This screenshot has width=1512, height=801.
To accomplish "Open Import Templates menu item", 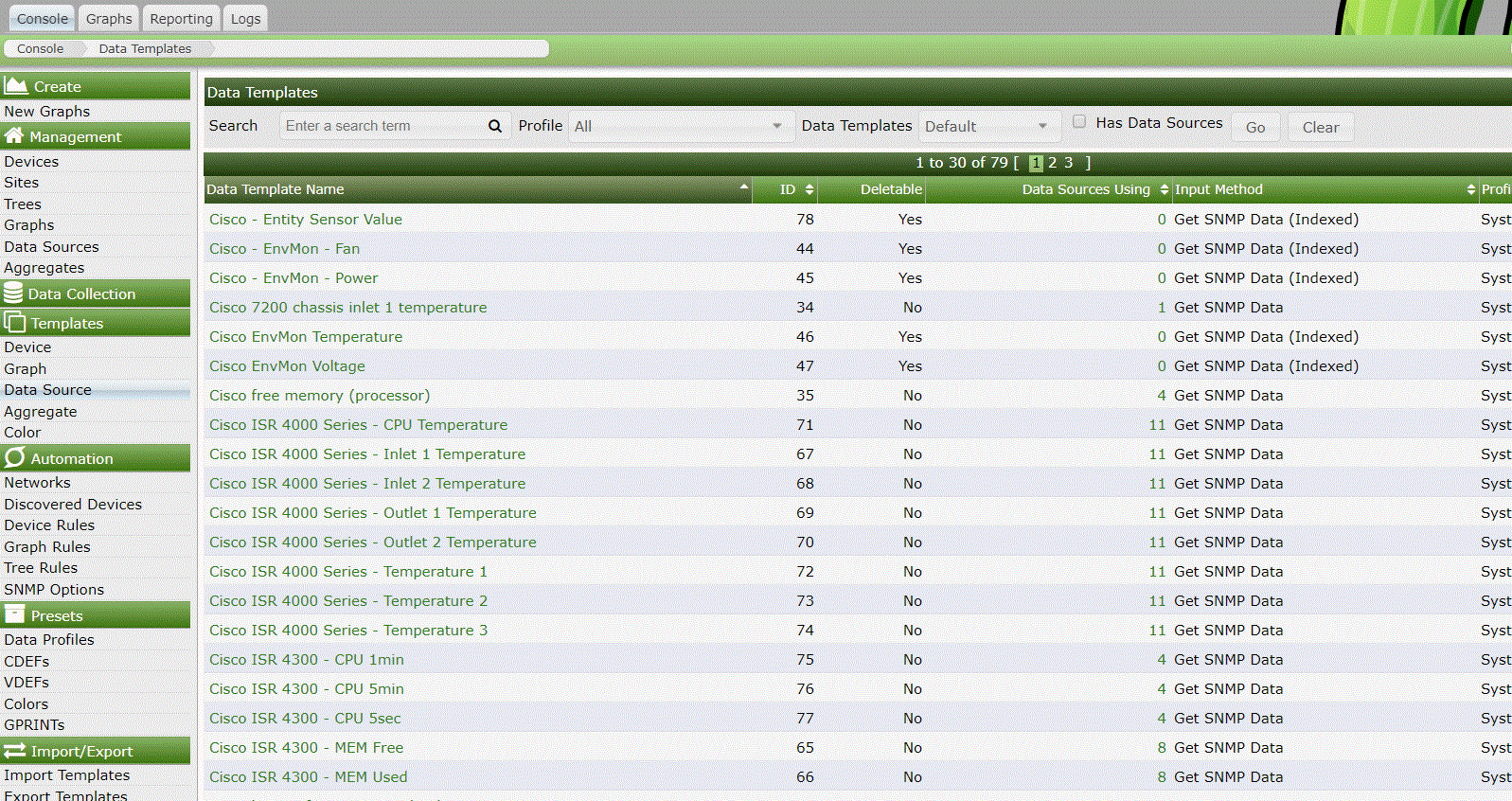I will click(67, 774).
